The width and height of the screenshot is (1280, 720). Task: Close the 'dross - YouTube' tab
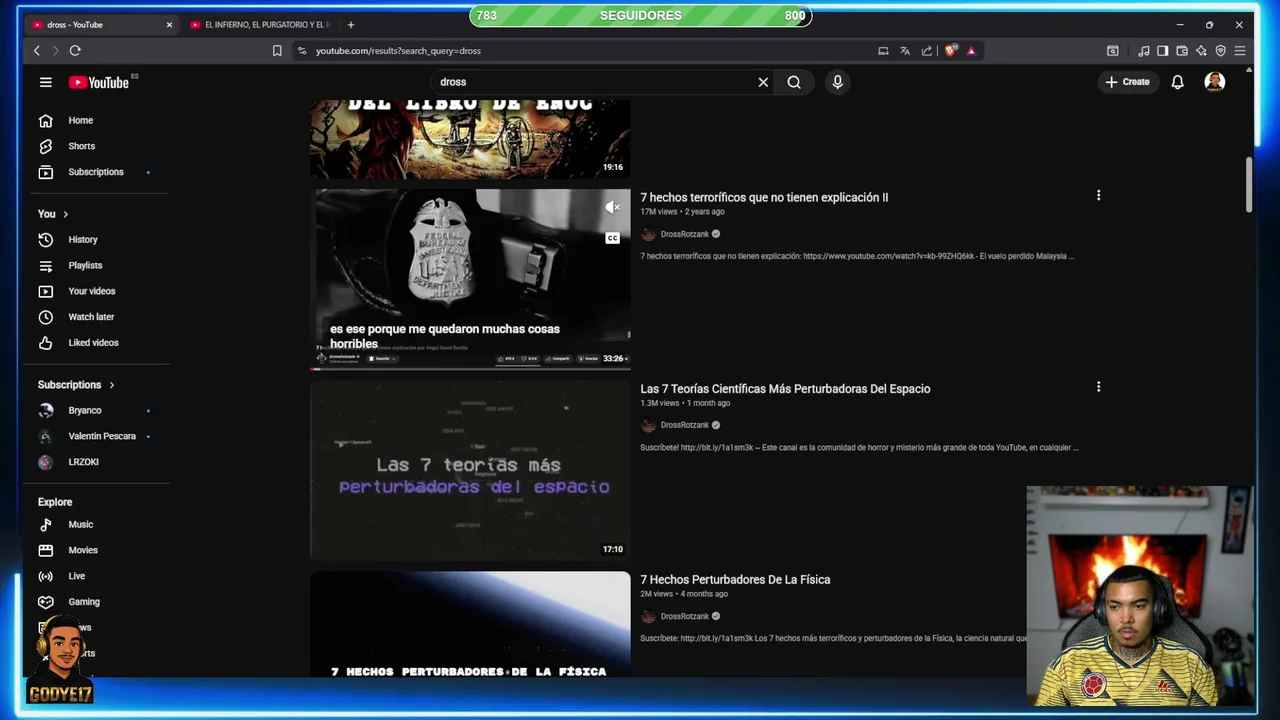pos(169,24)
